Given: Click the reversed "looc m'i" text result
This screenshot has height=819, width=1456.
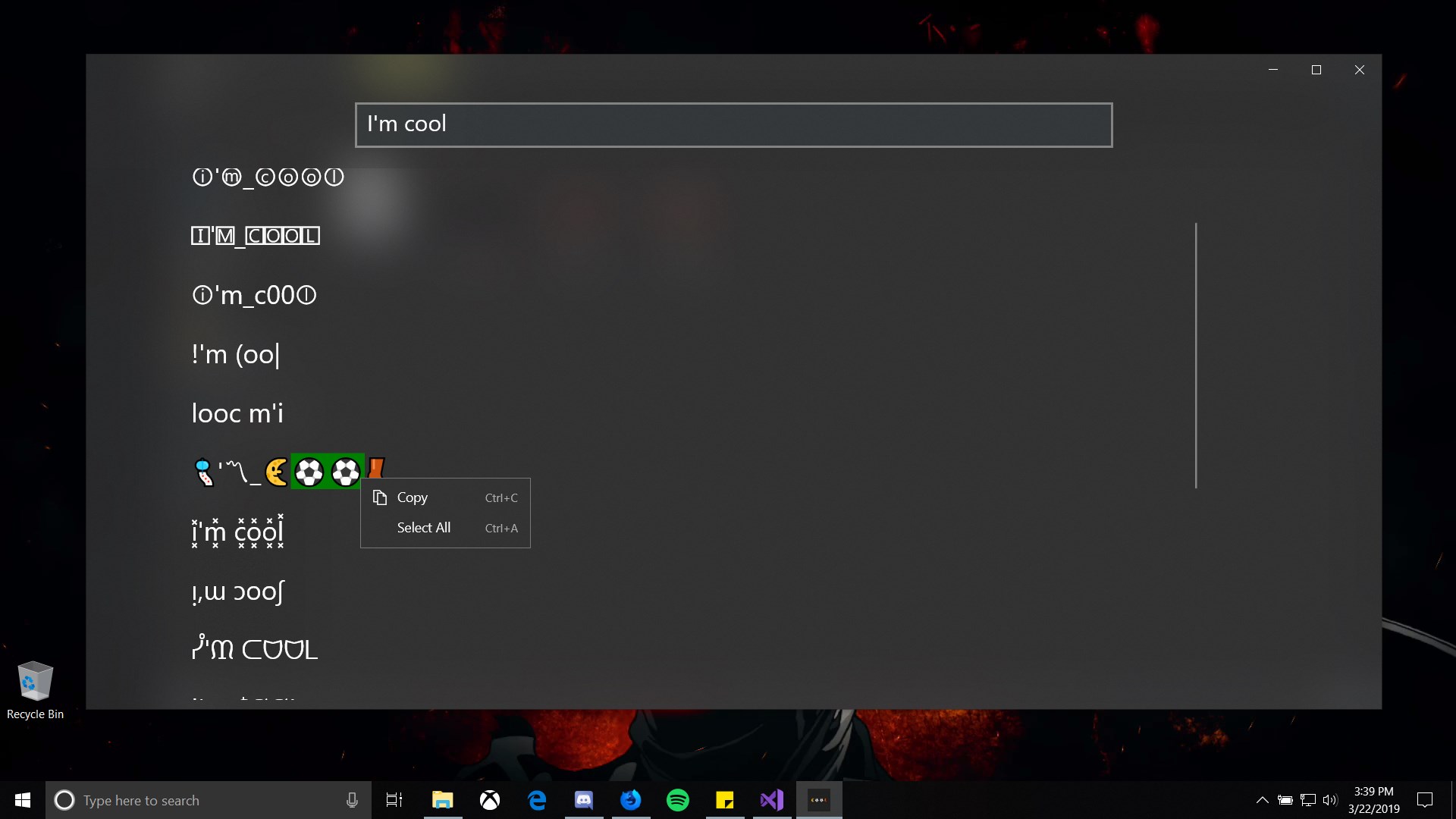Looking at the screenshot, I should tap(237, 414).
